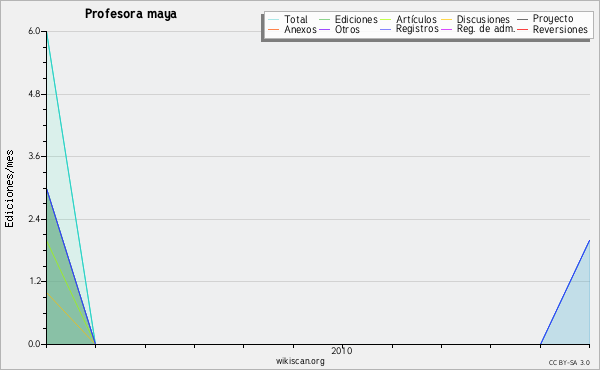Select the 'Reg. de adm.' legend entry
Viewport: 600px width, 370px height.
coord(486,29)
